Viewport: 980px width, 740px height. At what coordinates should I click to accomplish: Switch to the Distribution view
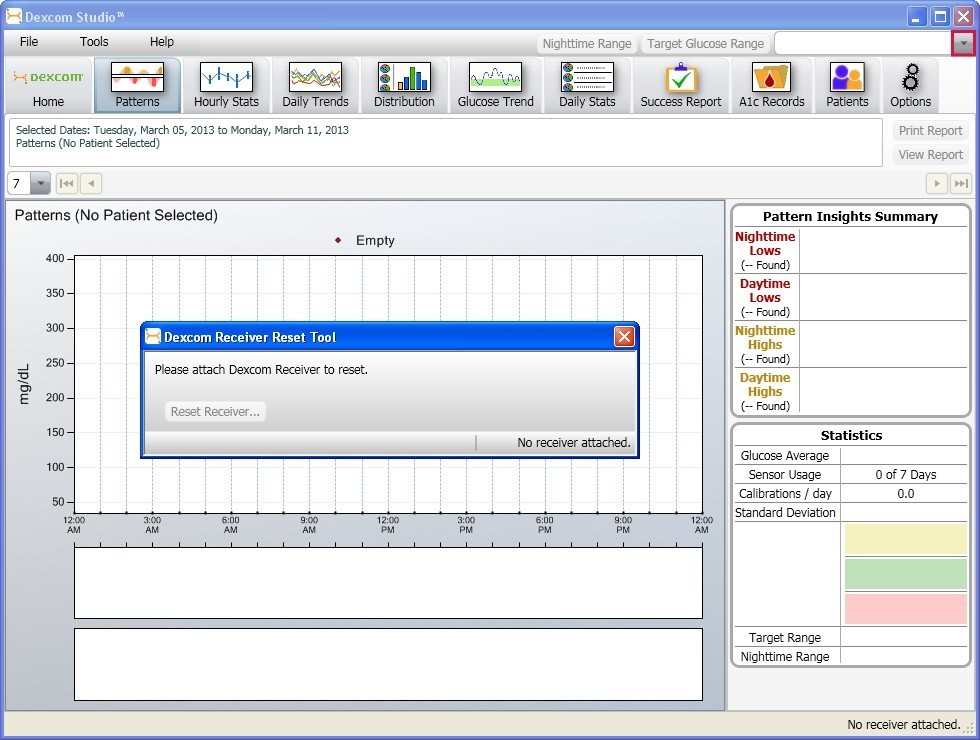pos(404,85)
